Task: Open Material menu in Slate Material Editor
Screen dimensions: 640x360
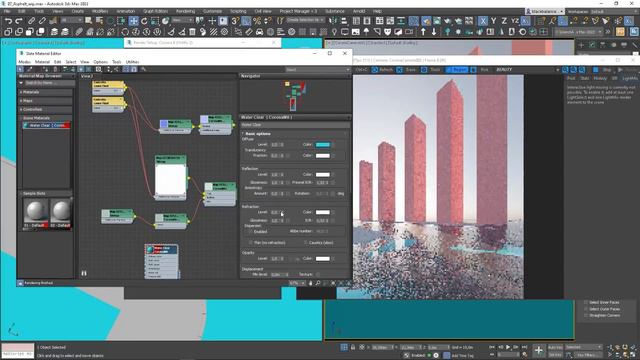Action: [x=42, y=62]
